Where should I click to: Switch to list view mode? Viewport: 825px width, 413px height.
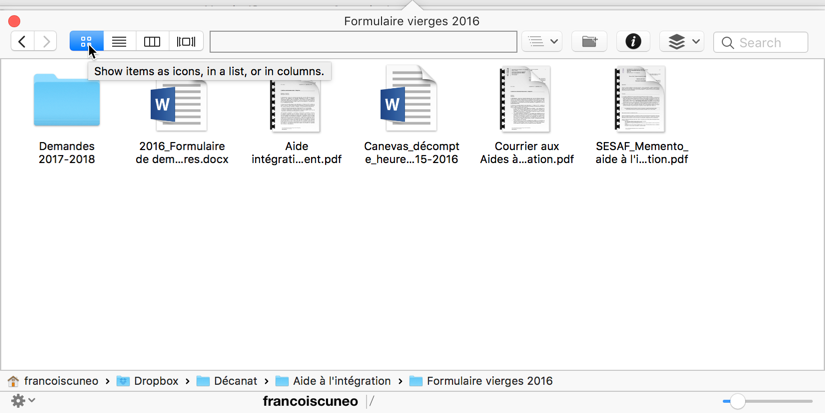[119, 42]
